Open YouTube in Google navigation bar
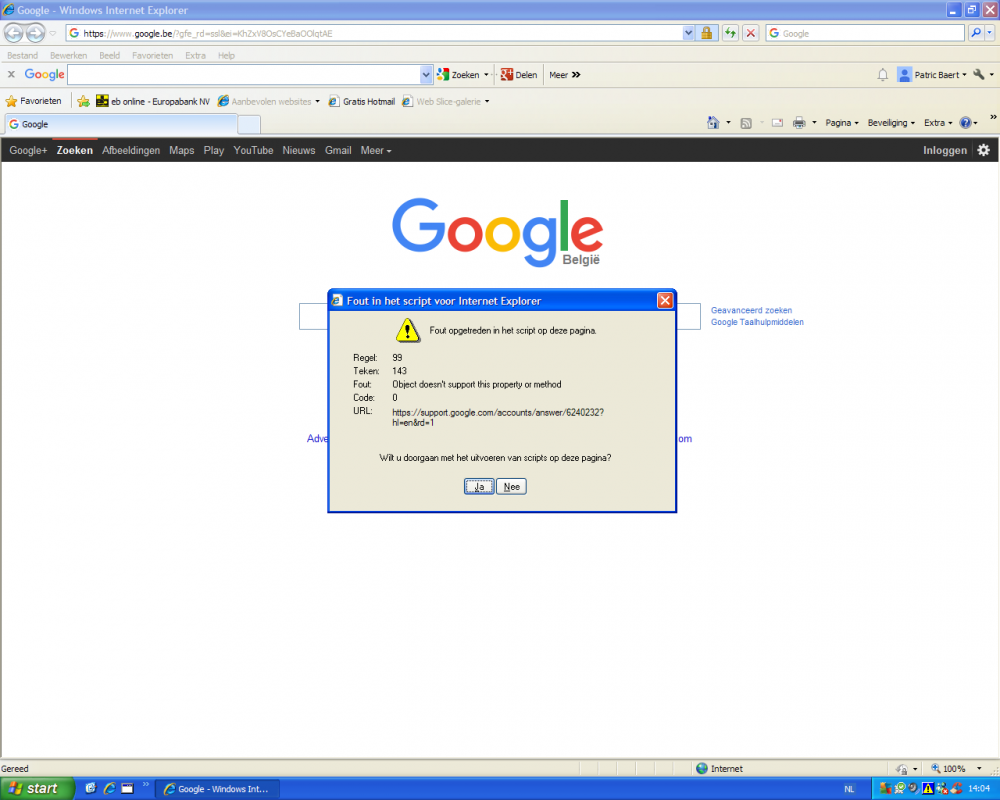Viewport: 1000px width, 800px height. (x=253, y=151)
